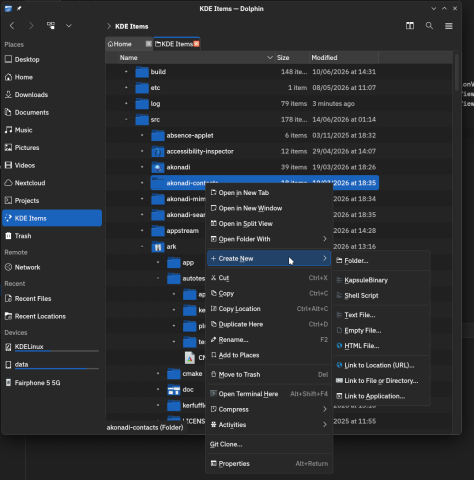The width and height of the screenshot is (474, 480).
Task: Open the data device
Action: click(x=52, y=364)
